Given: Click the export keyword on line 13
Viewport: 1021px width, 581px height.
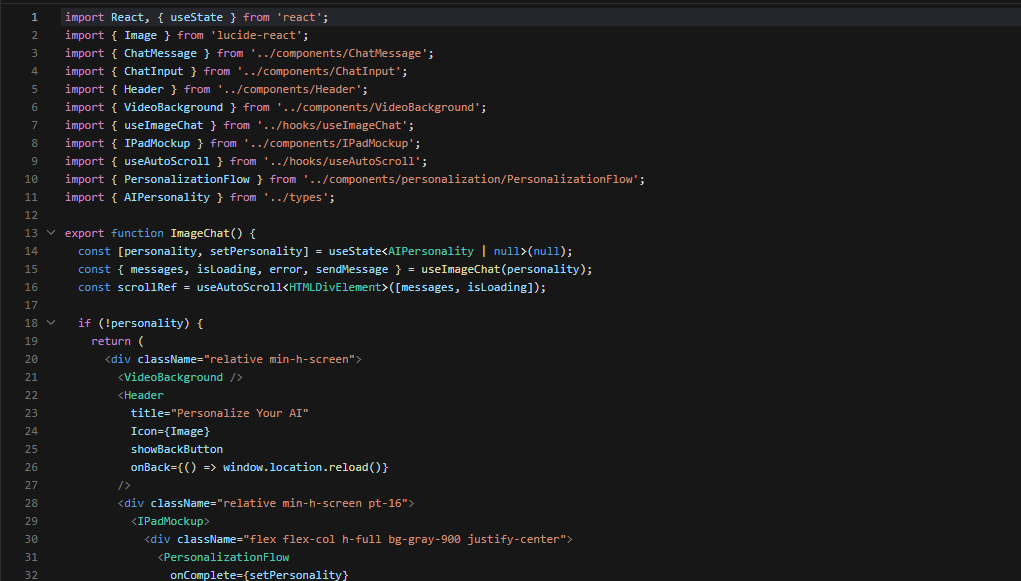Looking at the screenshot, I should click(x=84, y=233).
